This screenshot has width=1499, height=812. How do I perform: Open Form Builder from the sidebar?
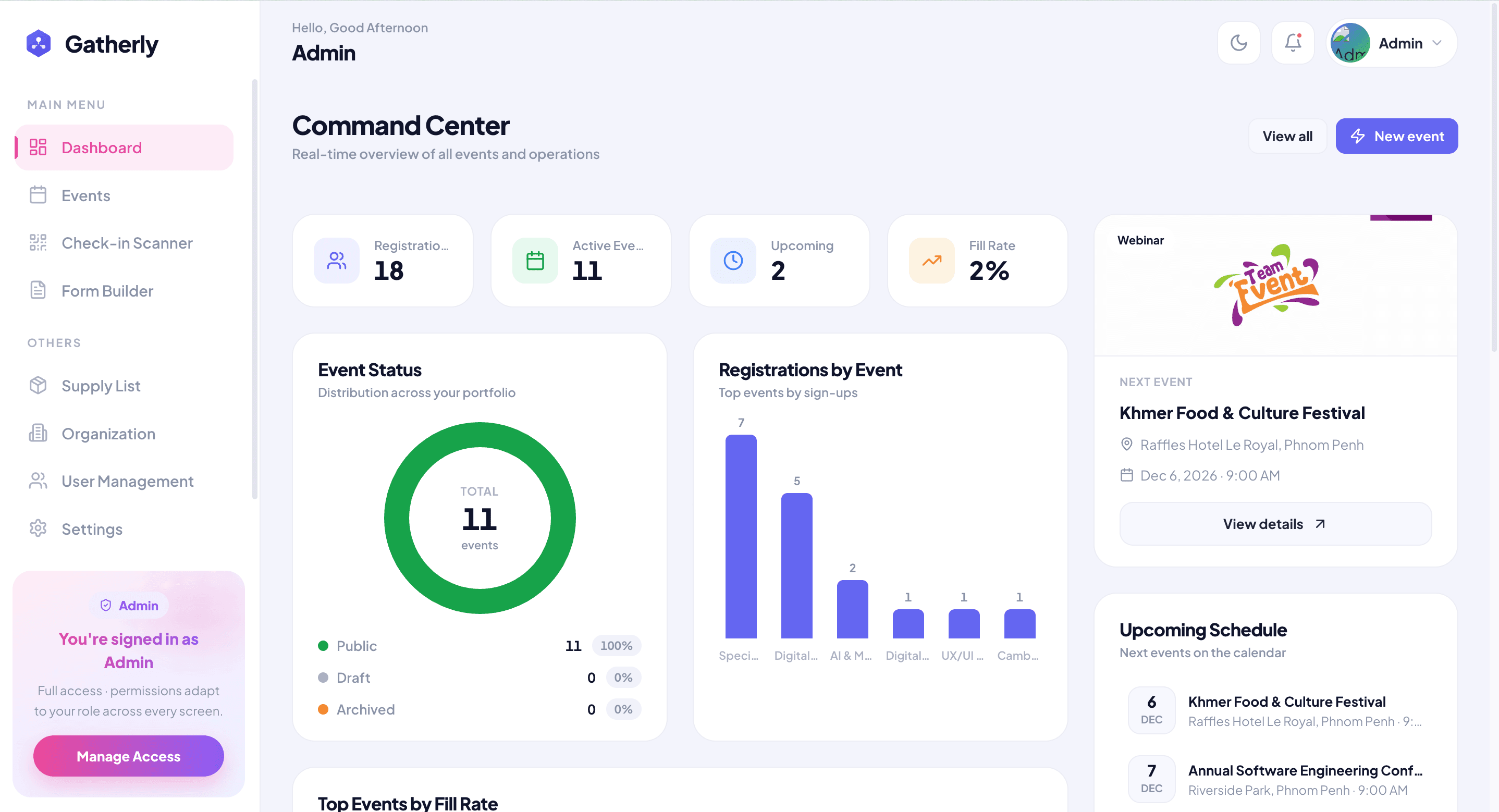tap(124, 290)
